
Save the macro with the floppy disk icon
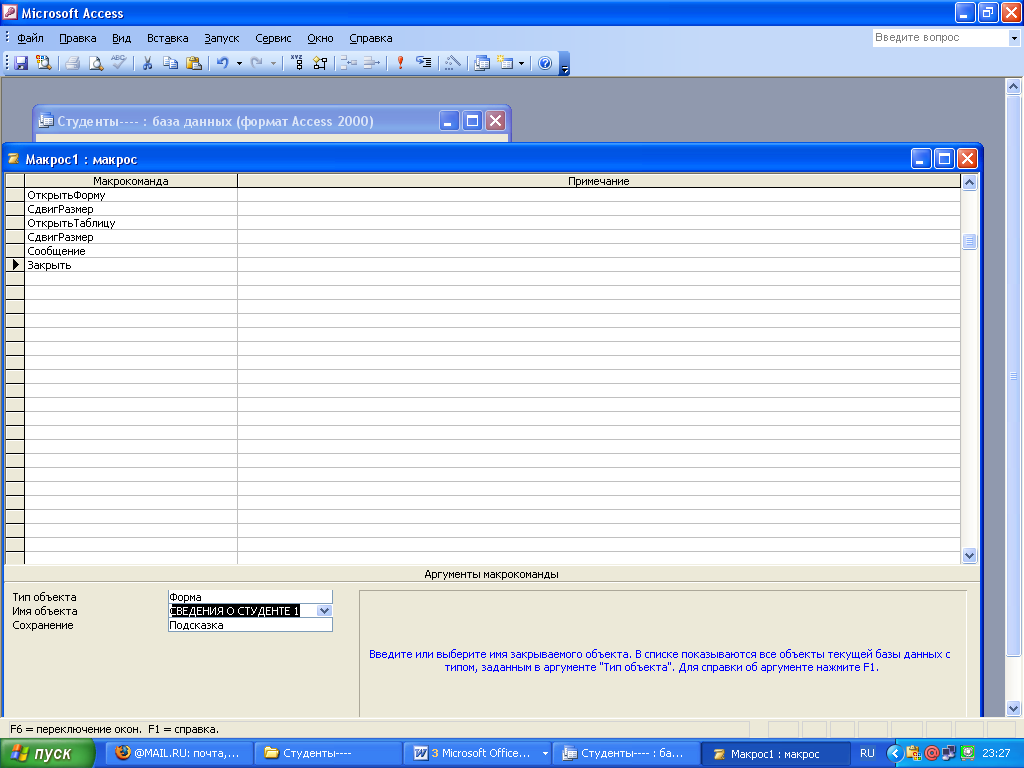click(x=21, y=63)
